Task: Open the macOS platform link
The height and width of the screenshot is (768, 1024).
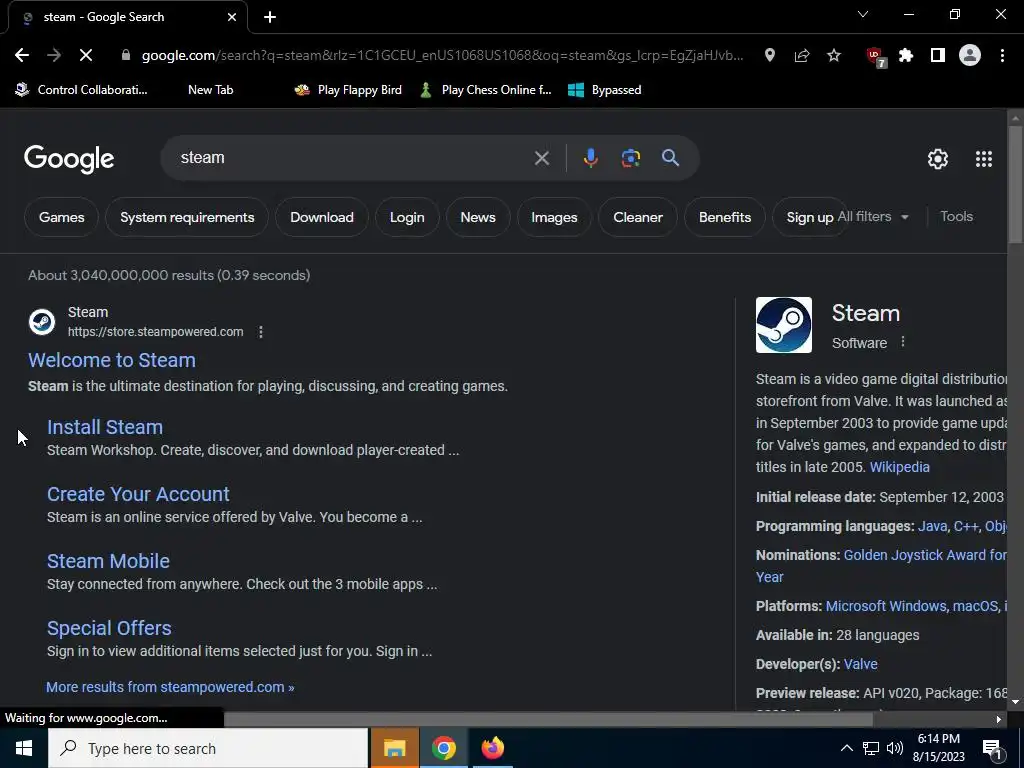Action: (x=975, y=606)
